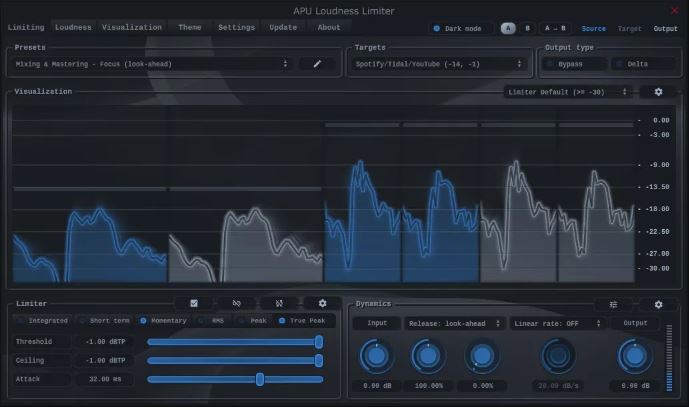Select Peak measurement mode
The width and height of the screenshot is (689, 407).
[x=253, y=321]
